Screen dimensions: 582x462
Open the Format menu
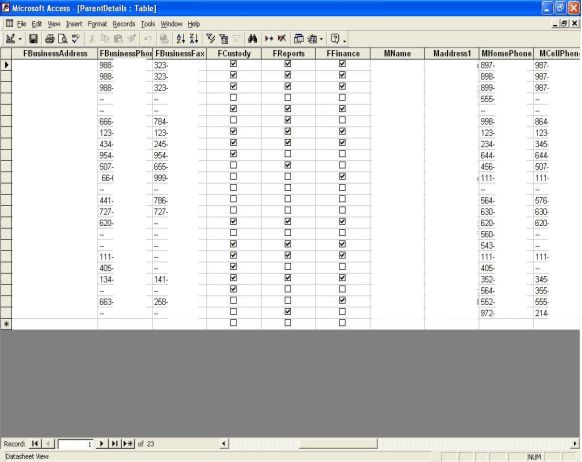[x=97, y=24]
